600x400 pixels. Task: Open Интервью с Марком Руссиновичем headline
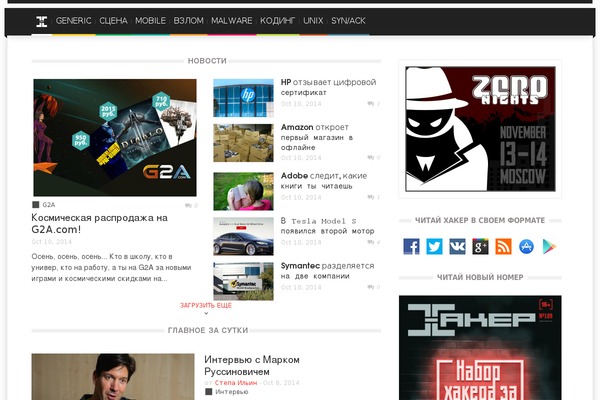[x=252, y=366]
